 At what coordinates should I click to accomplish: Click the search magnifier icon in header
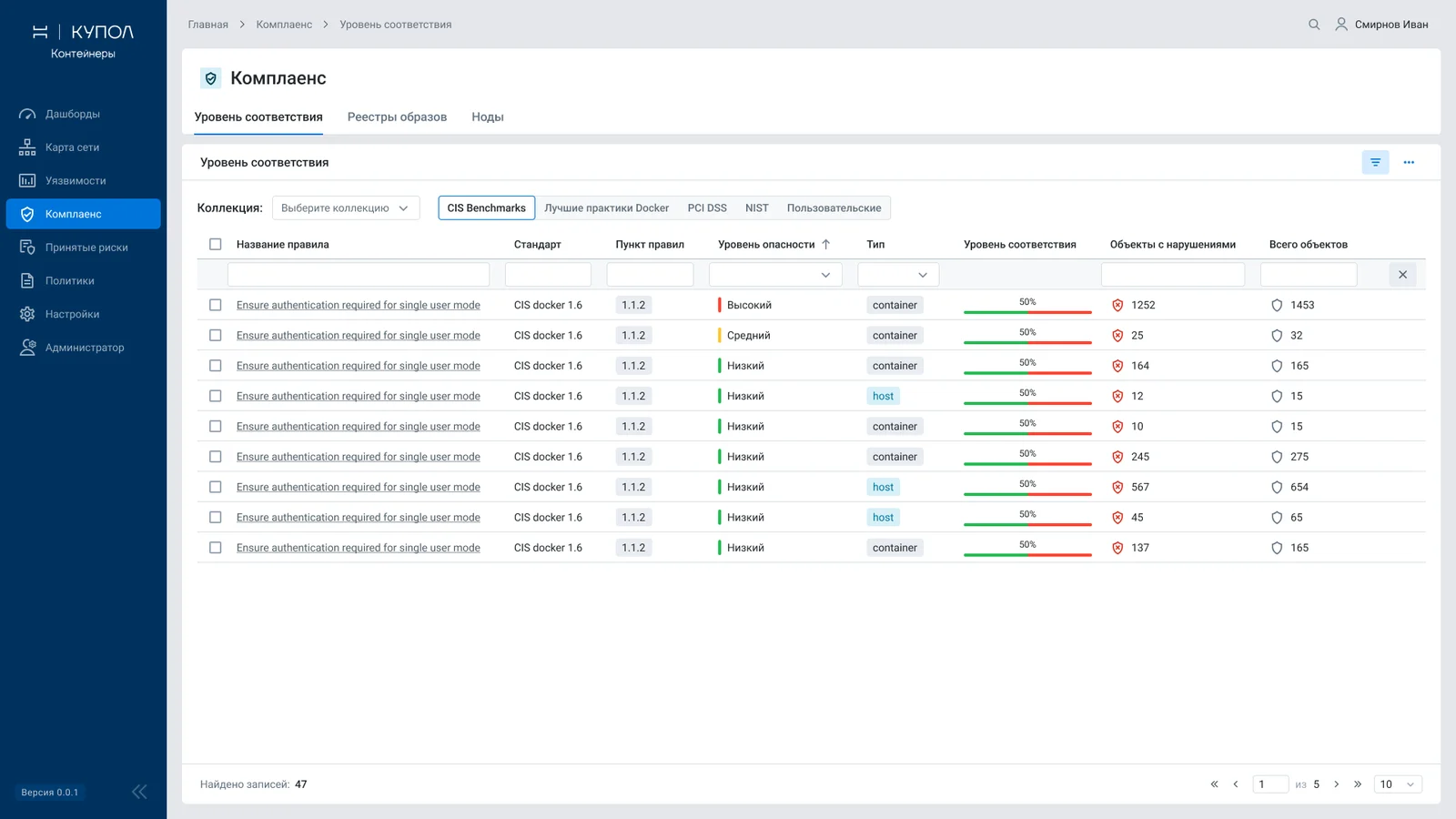click(x=1314, y=25)
